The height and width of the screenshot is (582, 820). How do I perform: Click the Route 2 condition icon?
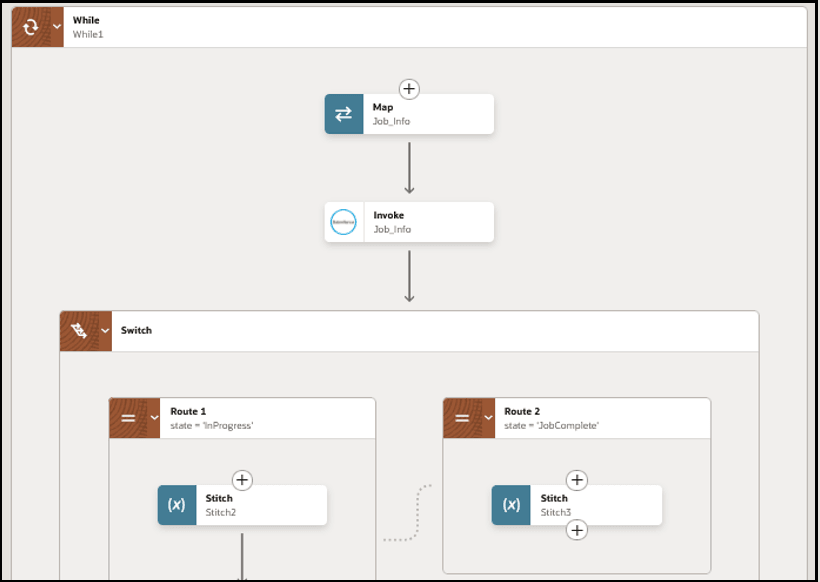click(463, 418)
